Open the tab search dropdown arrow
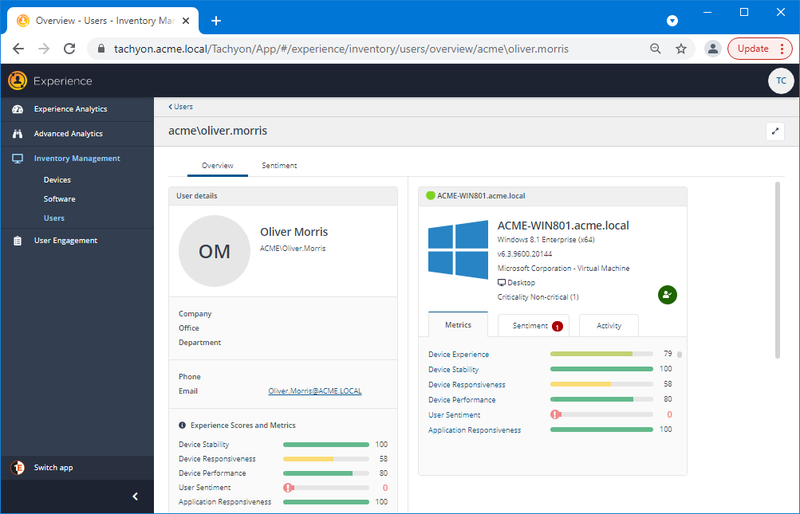800x514 pixels. [x=672, y=21]
